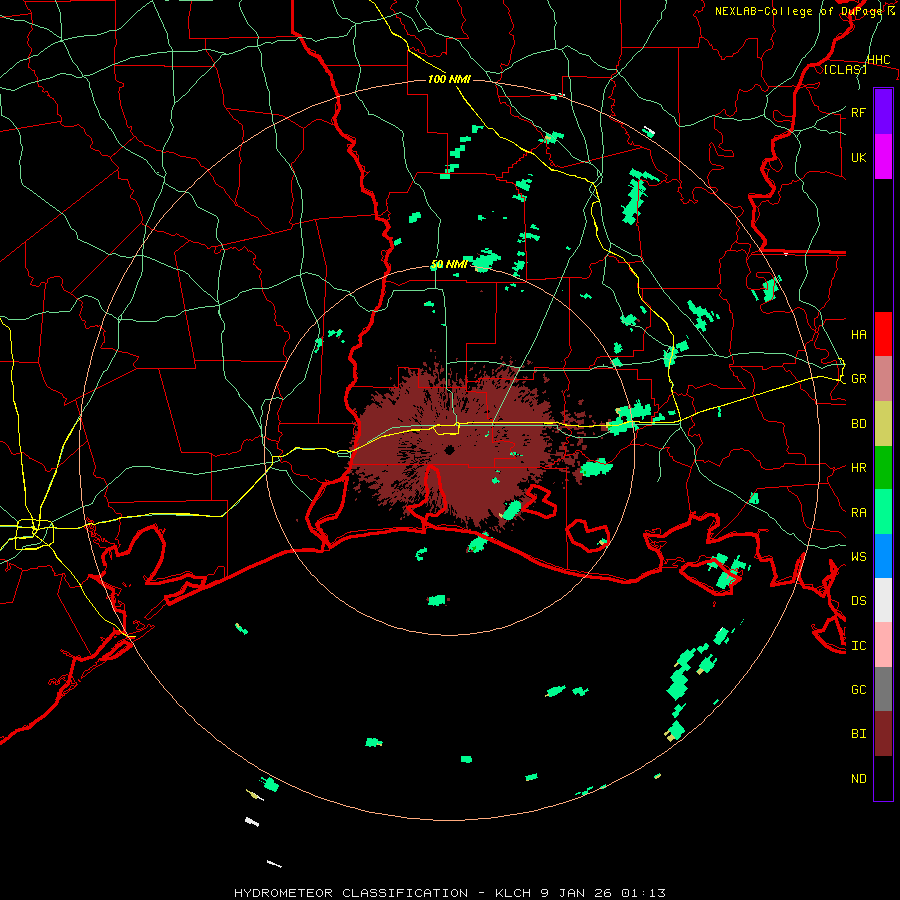Select the GC gray legend swatch
Viewport: 900px width, 900px height.
(x=883, y=689)
